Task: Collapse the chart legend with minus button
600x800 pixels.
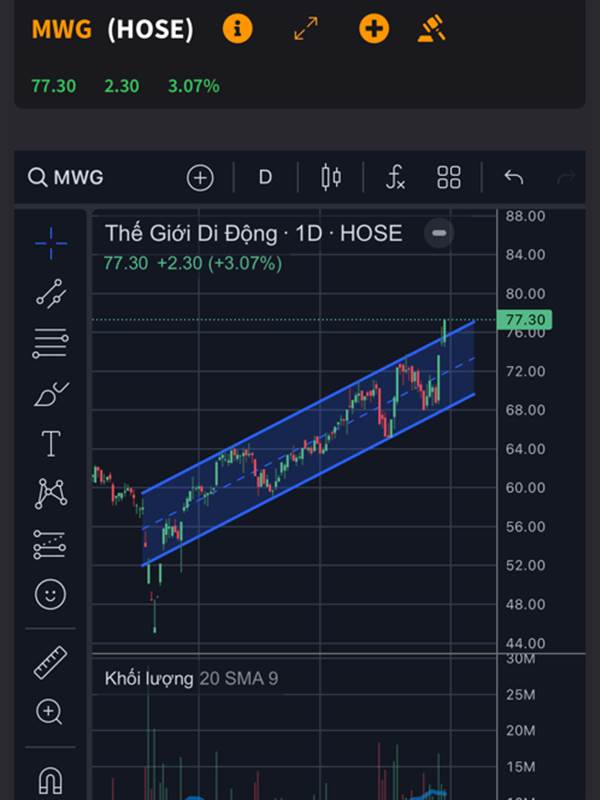Action: click(439, 233)
